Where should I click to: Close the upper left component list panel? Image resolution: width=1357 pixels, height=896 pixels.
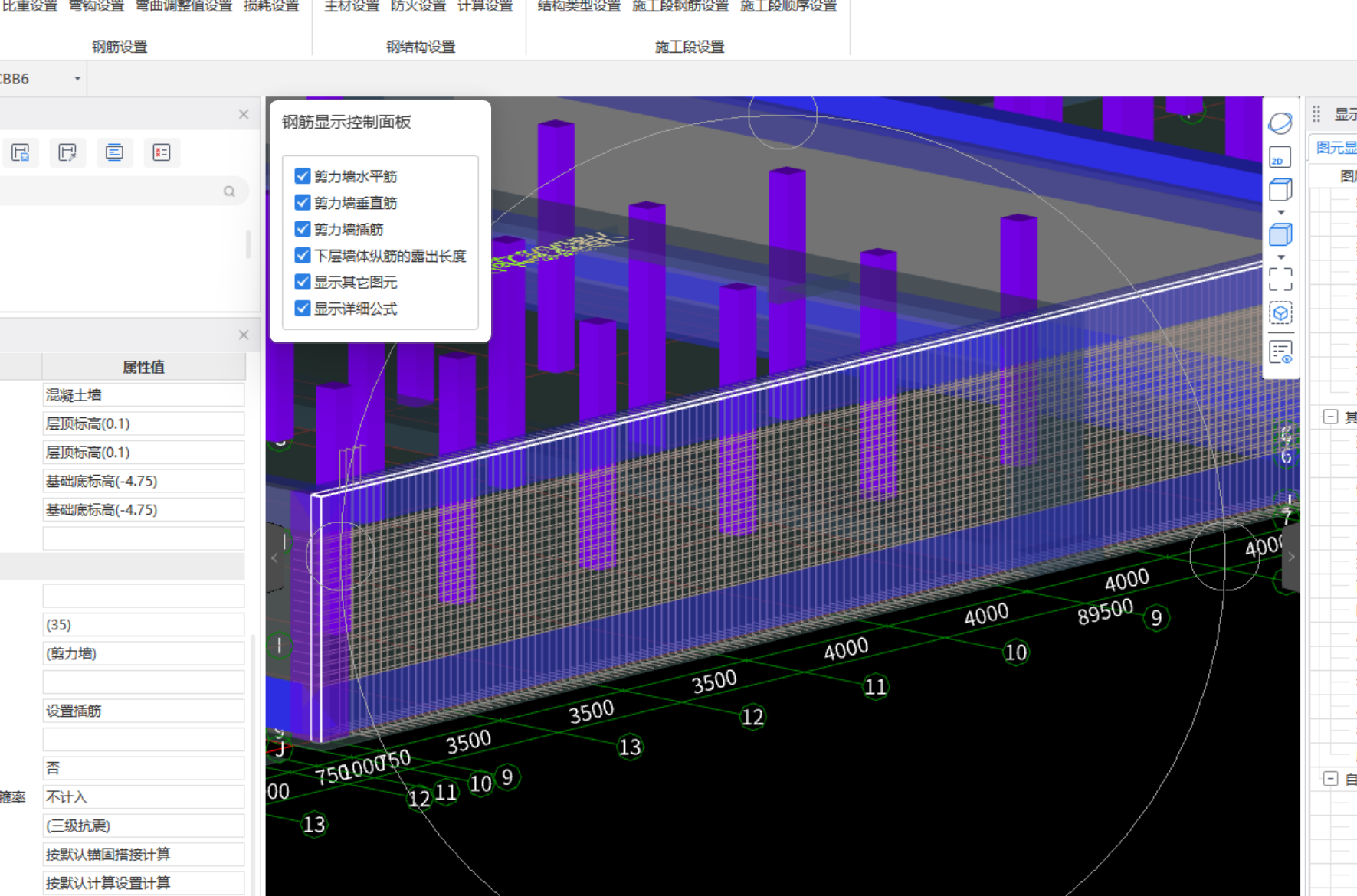pos(244,114)
